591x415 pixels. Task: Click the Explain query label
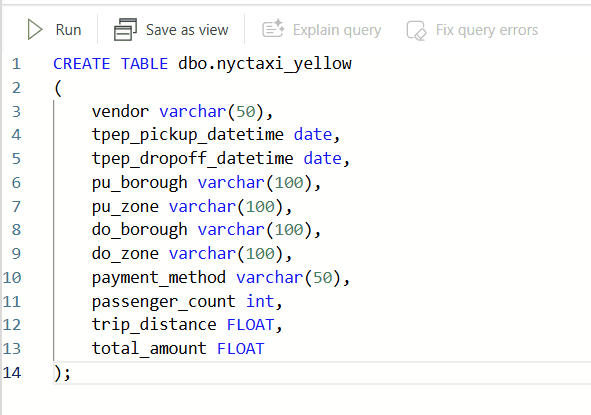(x=337, y=30)
